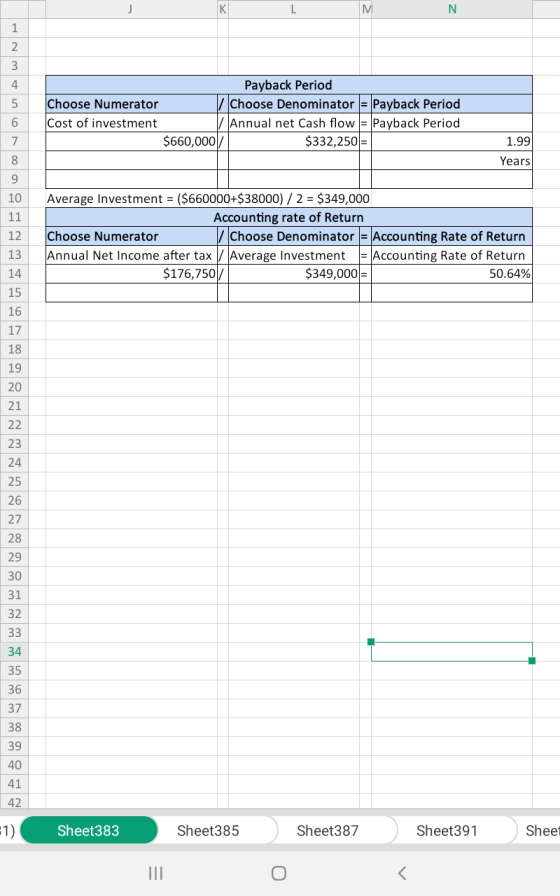Switch to Sheet385 tab
Image resolution: width=560 pixels, height=896 pixels.
point(208,830)
